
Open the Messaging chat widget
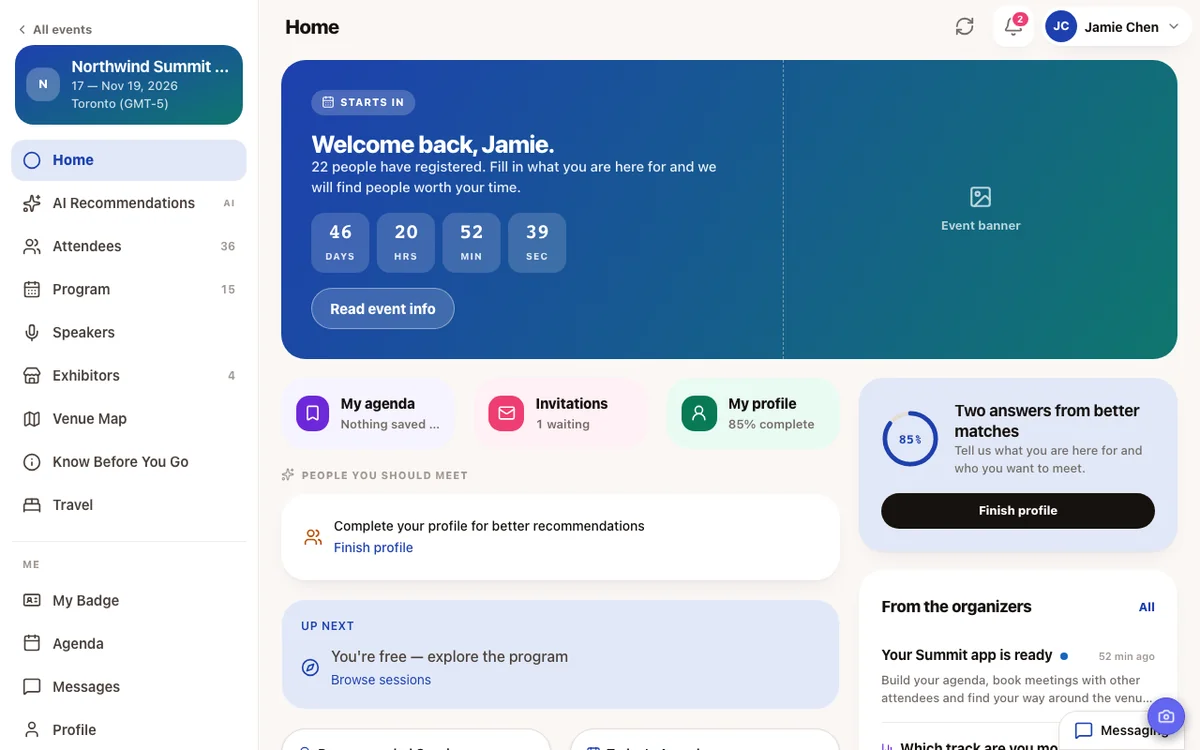point(1120,731)
